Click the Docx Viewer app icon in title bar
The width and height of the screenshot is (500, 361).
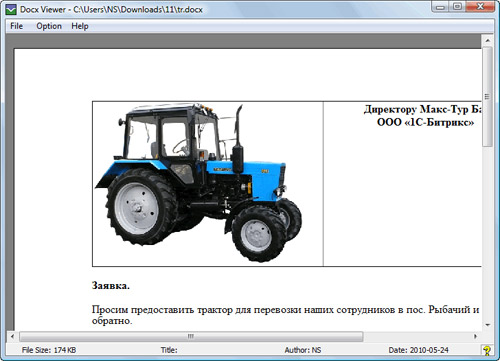coord(10,9)
